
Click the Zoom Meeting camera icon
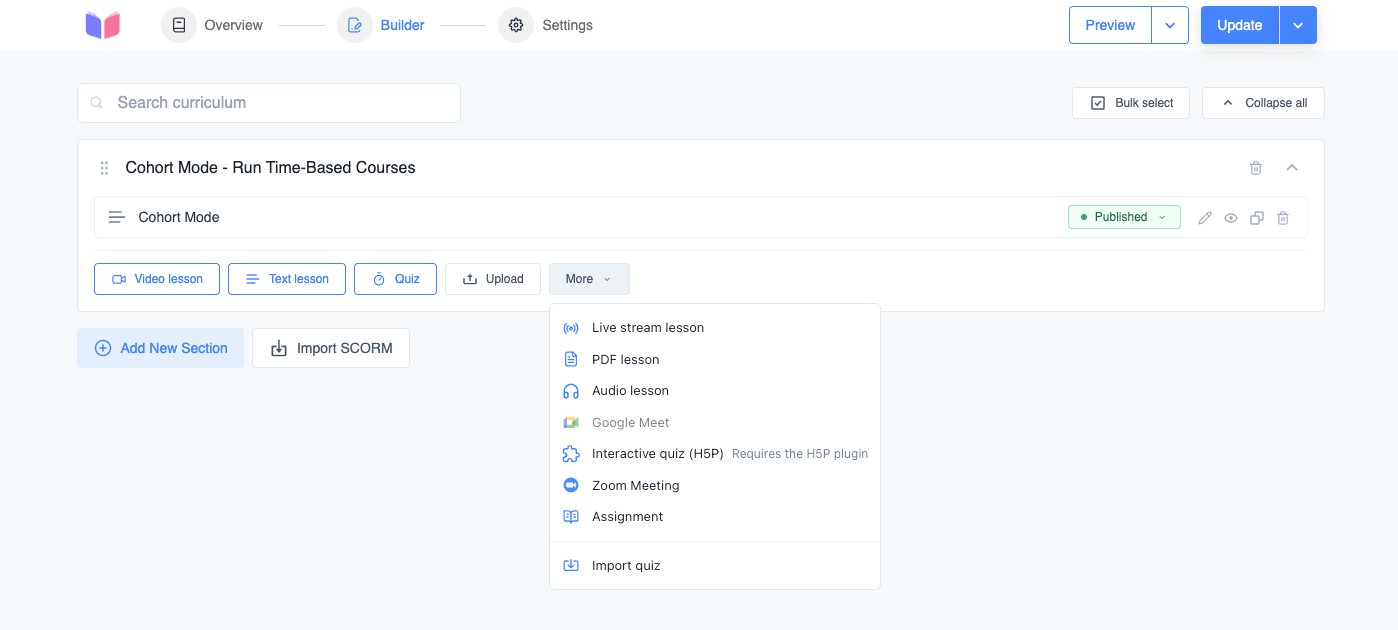[571, 486]
